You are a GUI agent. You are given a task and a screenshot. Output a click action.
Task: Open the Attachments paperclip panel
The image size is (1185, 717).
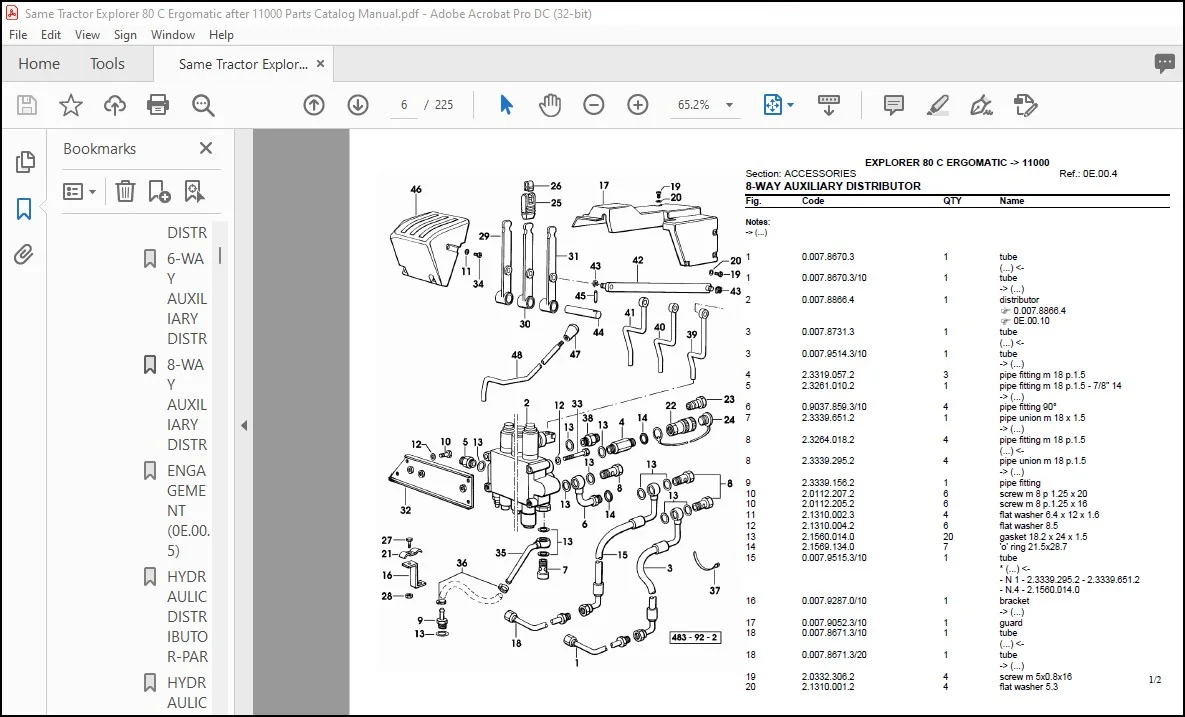click(x=24, y=255)
